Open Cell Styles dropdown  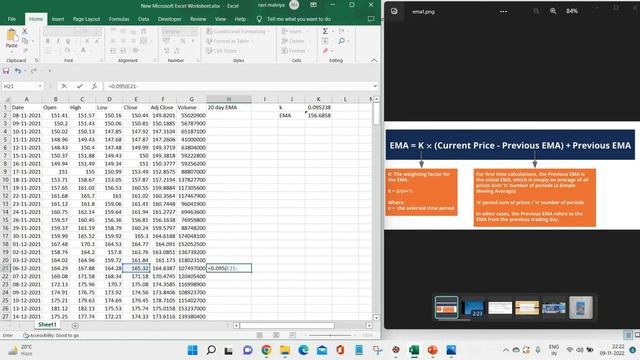223,51
